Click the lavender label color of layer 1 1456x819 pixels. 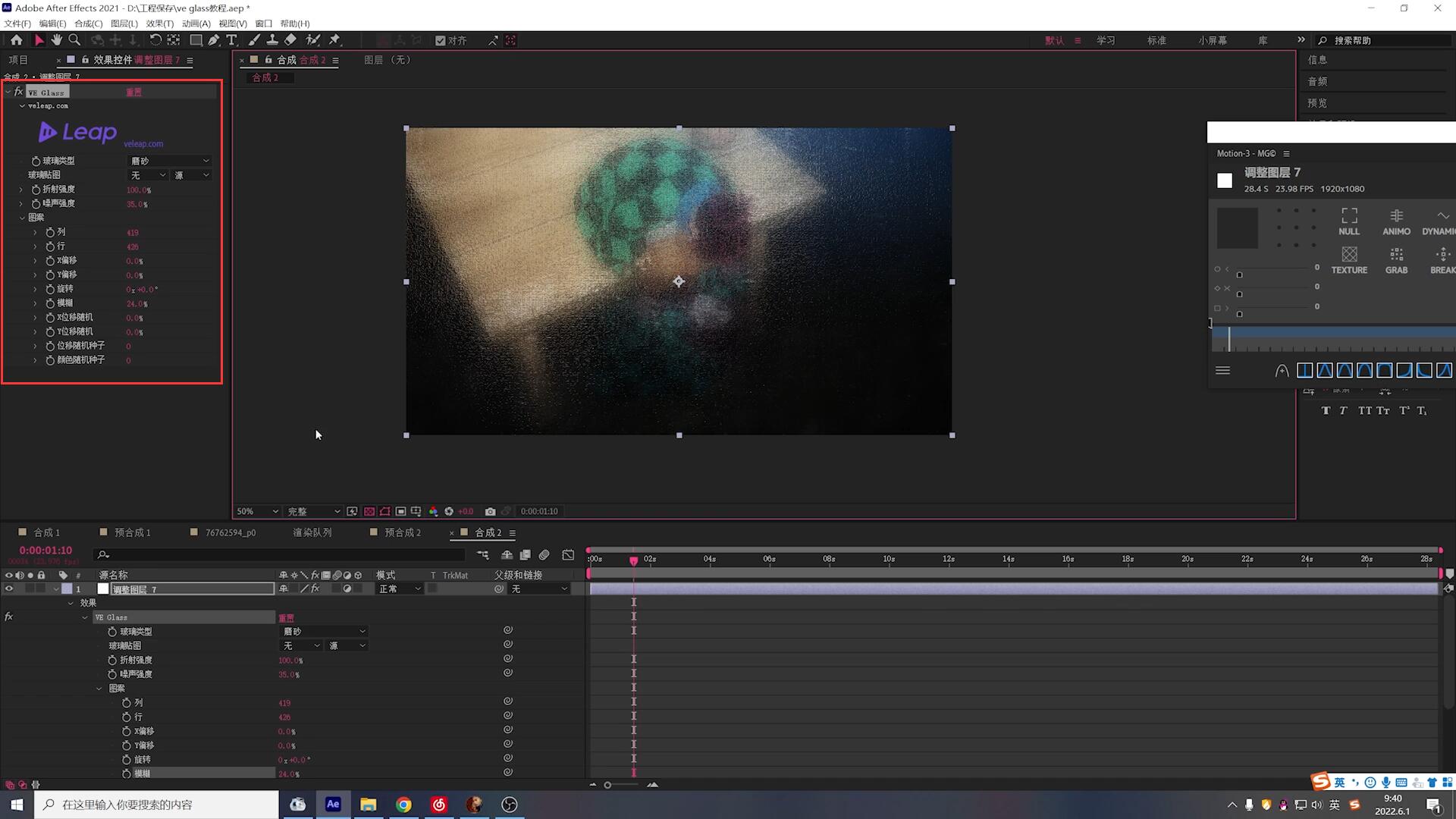[67, 589]
